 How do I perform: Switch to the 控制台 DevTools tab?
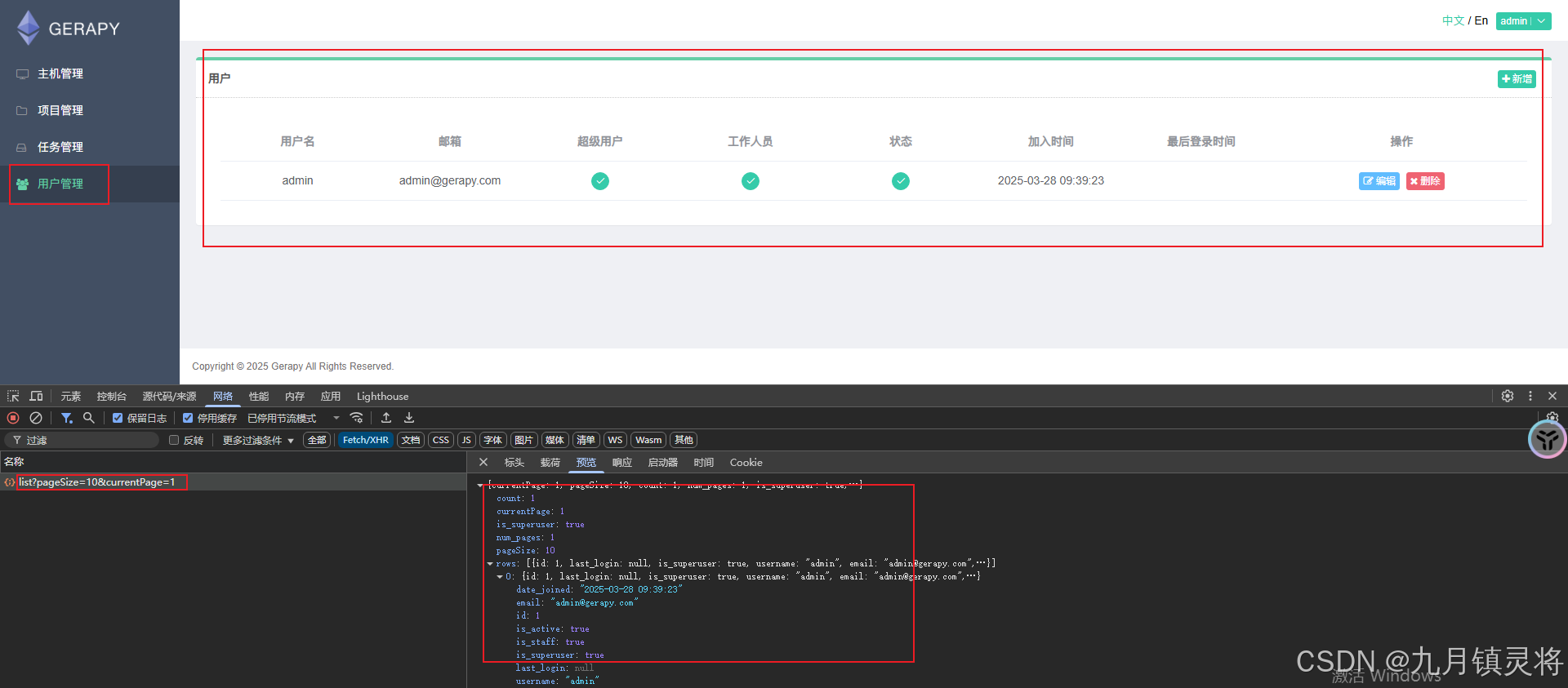point(112,397)
